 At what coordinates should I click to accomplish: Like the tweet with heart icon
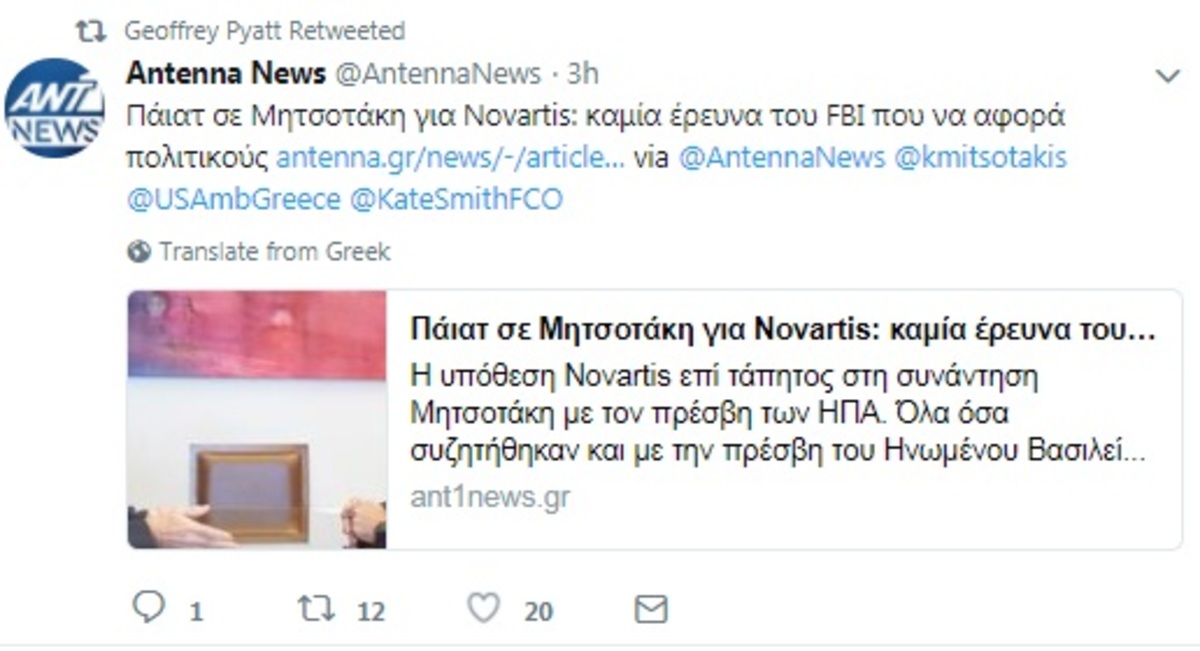click(x=484, y=608)
